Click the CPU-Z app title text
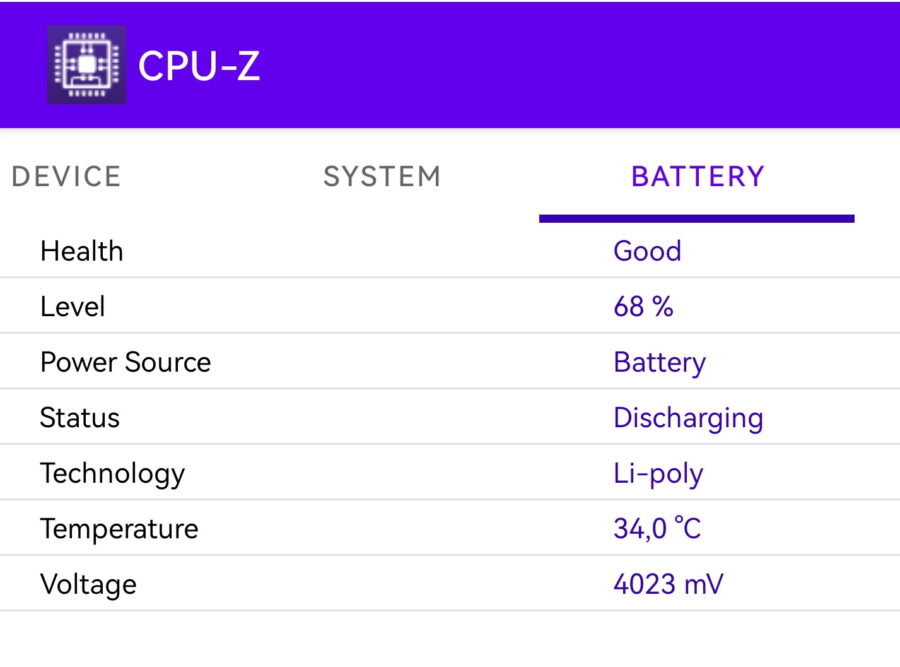Viewport: 900px width, 667px height. click(x=199, y=65)
